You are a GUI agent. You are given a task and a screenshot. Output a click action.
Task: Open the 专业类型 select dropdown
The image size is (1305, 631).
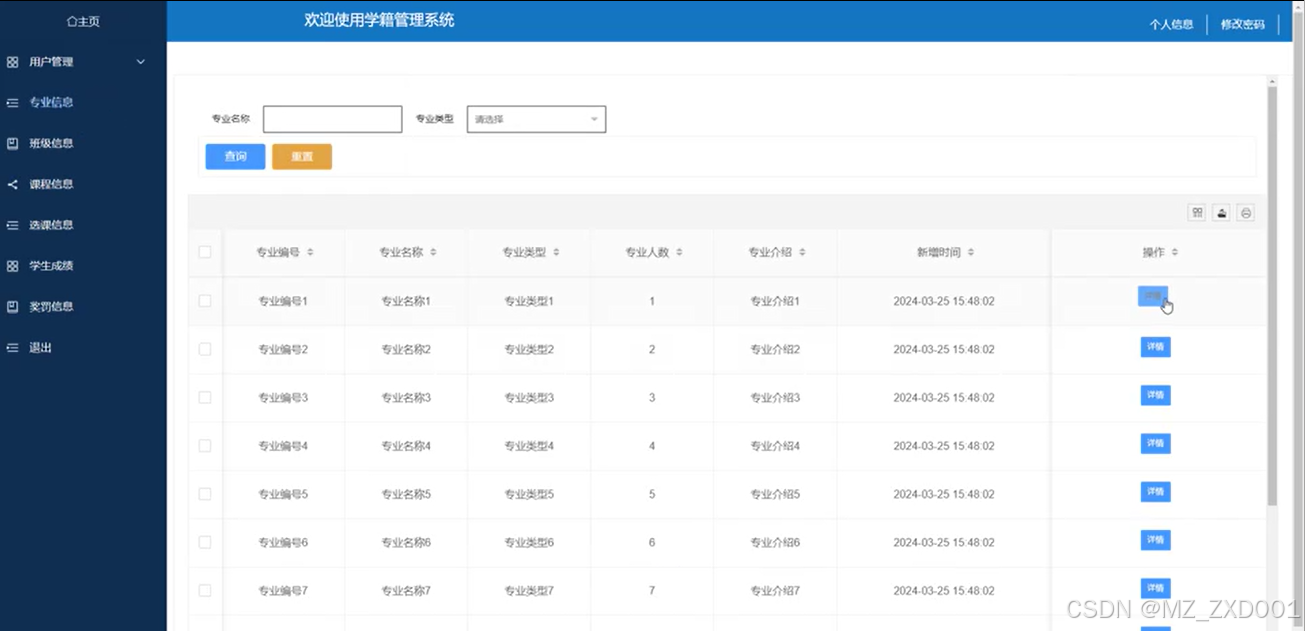coord(537,119)
